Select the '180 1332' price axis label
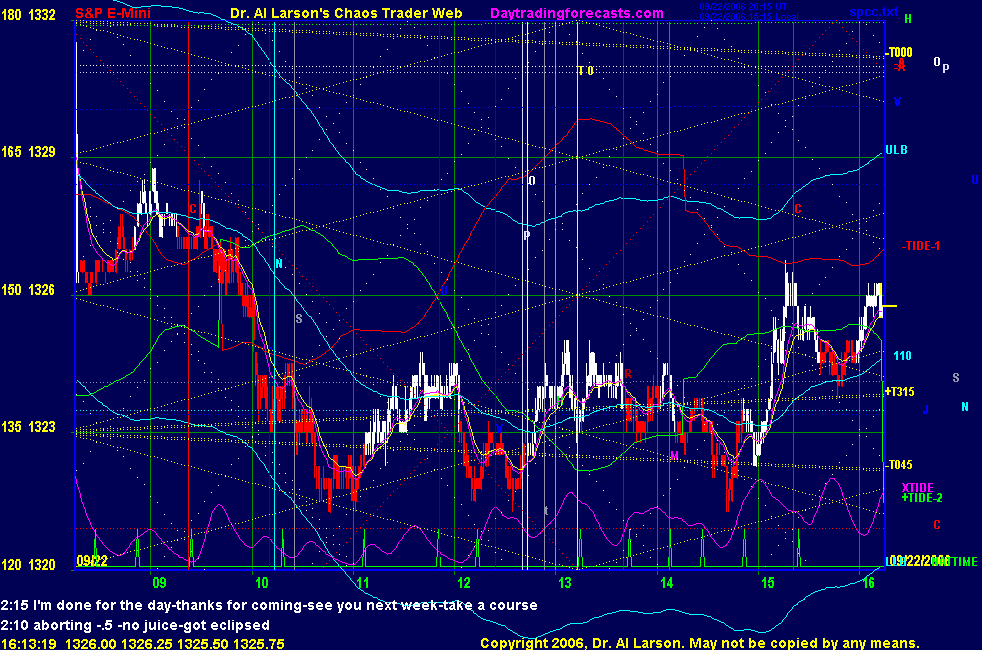 (x=28, y=14)
